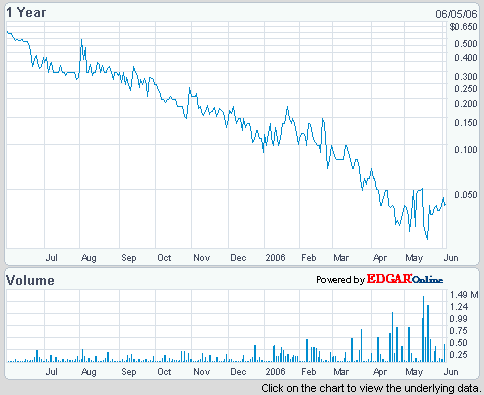Click the 0.100 price axis label
Viewport: 484px width, 395px height.
[x=466, y=150]
